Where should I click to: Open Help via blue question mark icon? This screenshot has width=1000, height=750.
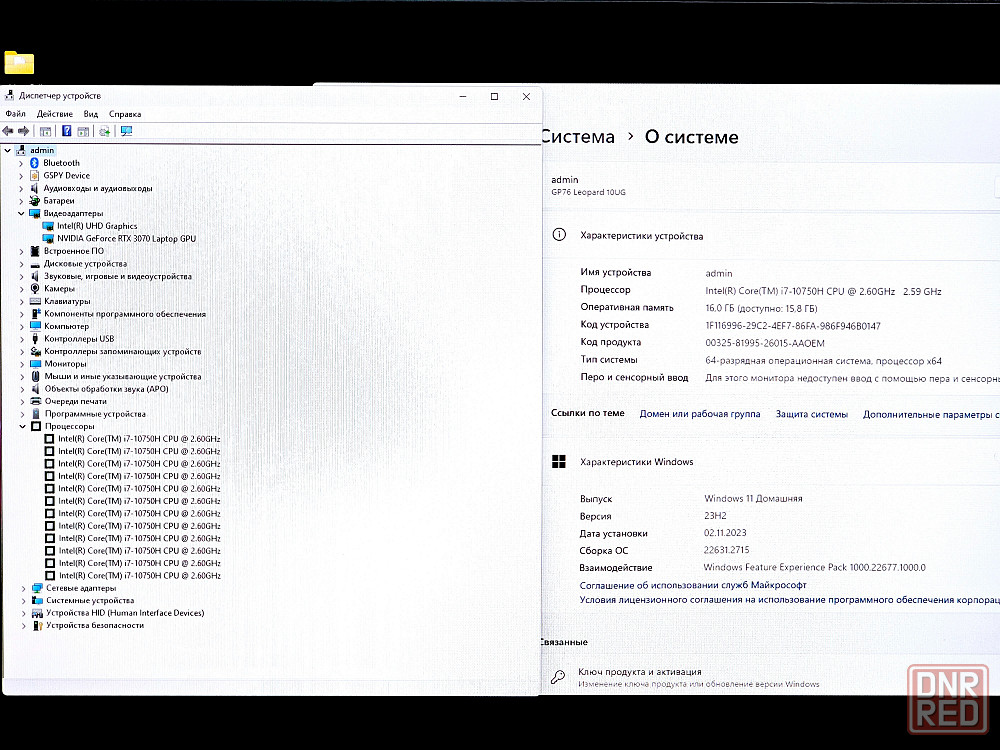click(66, 131)
